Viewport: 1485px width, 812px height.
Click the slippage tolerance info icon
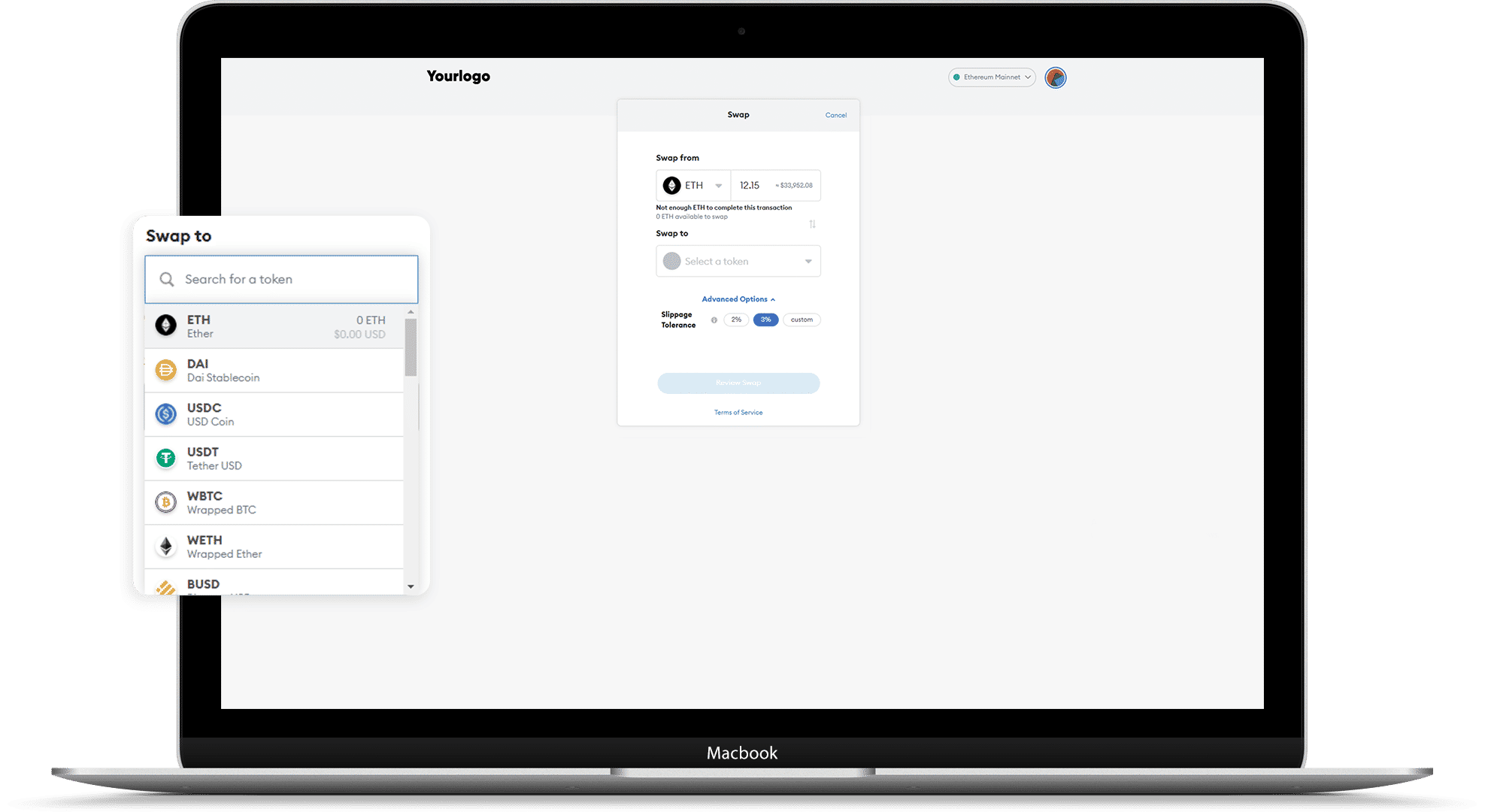coord(714,320)
